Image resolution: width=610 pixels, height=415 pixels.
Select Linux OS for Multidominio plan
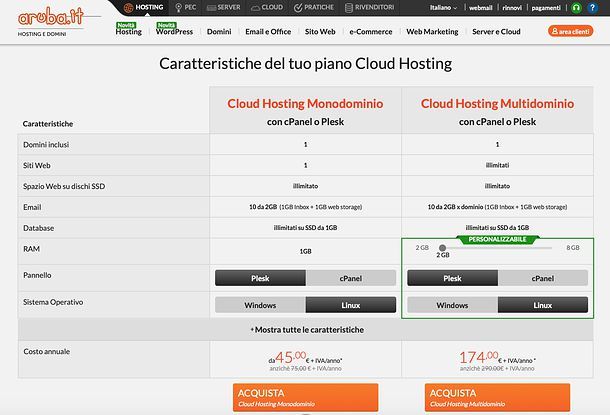click(543, 305)
